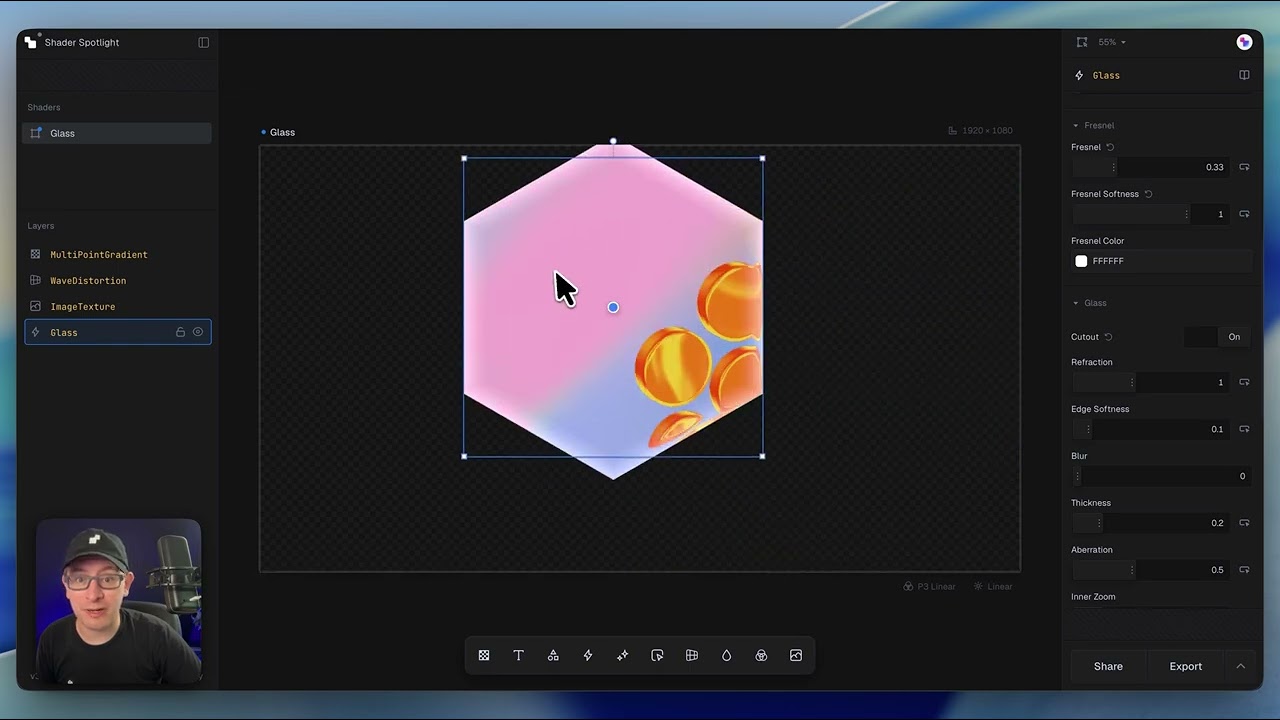
Task: Open the user avatar menu
Action: click(1244, 42)
